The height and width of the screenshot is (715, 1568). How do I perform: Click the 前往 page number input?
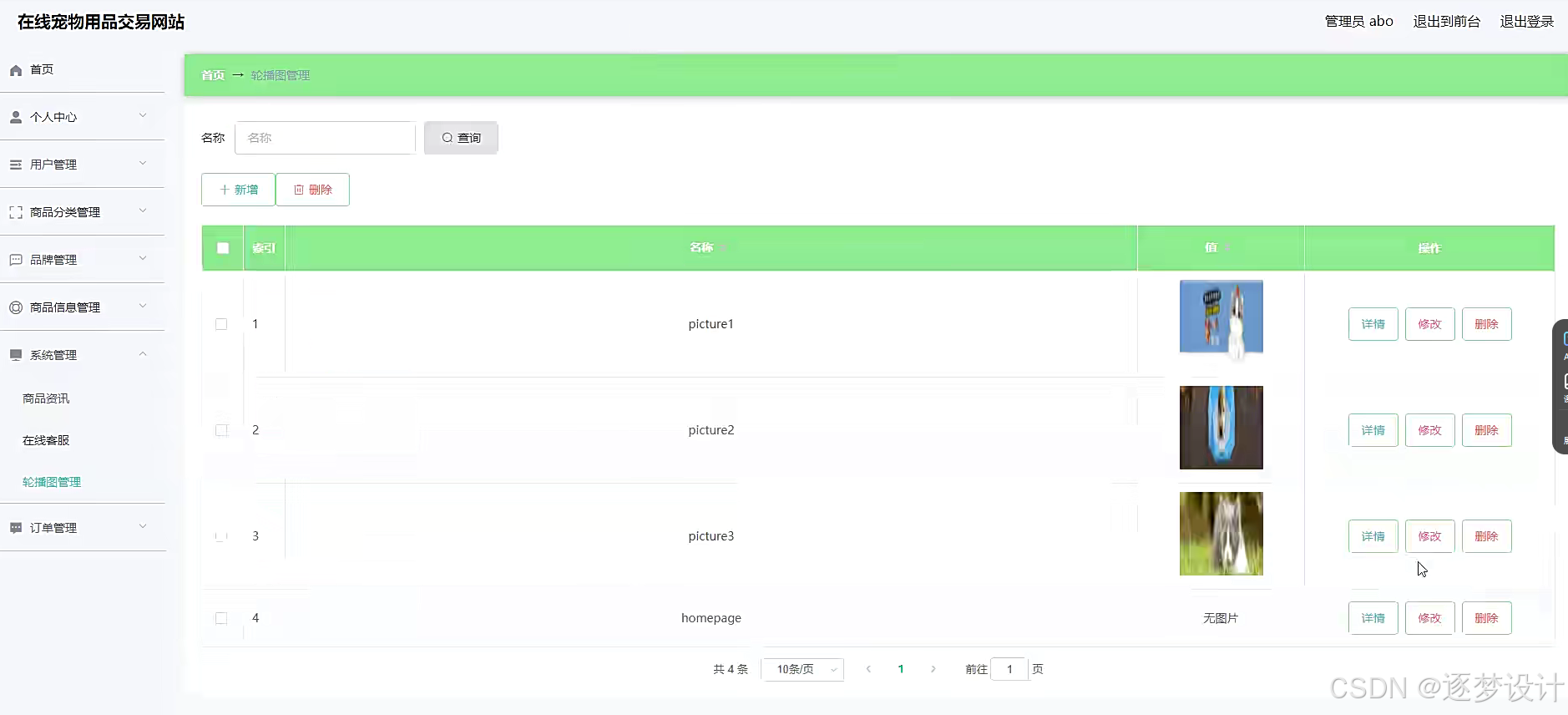(1009, 669)
